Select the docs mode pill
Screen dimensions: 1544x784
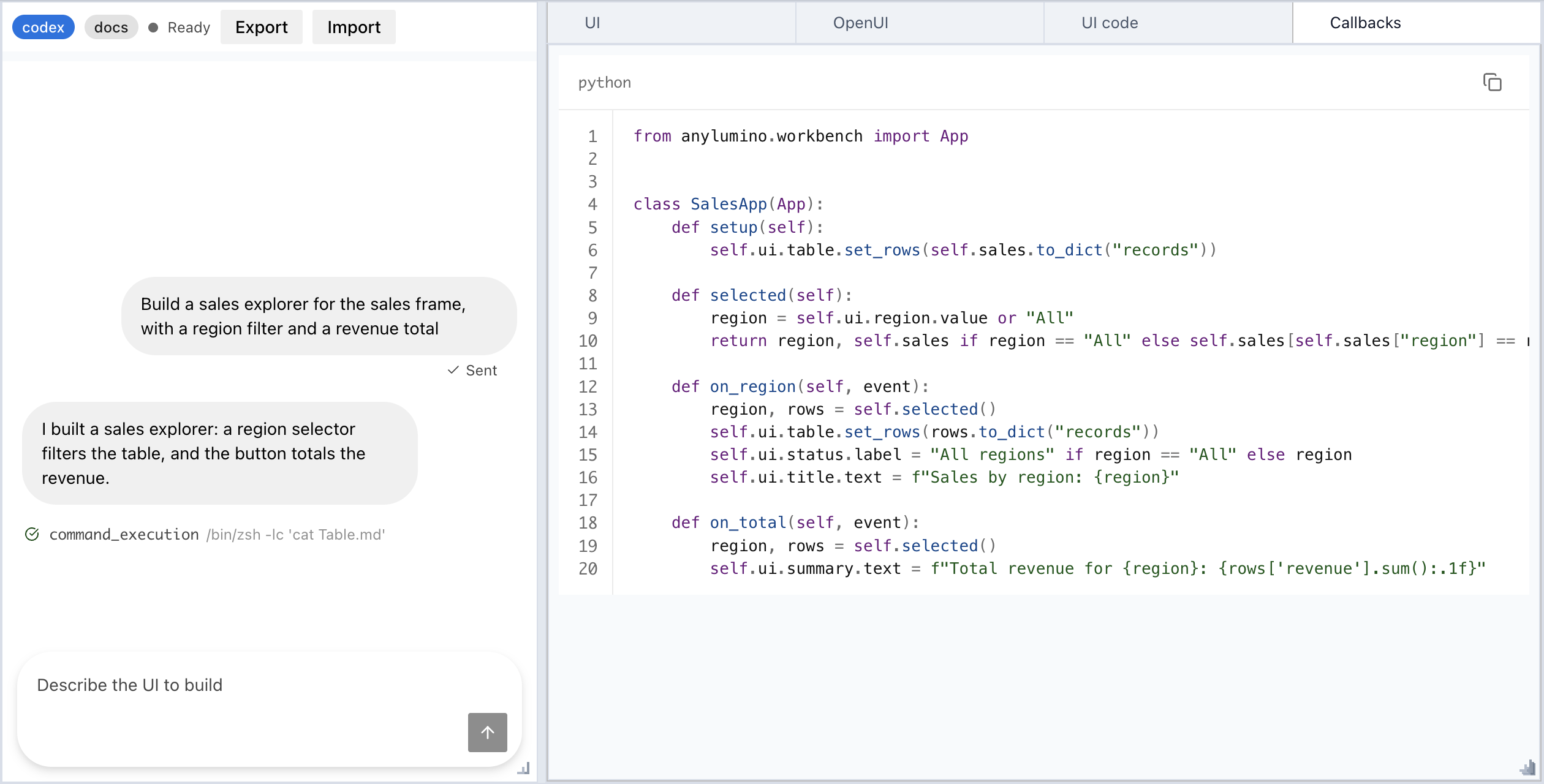[x=111, y=27]
